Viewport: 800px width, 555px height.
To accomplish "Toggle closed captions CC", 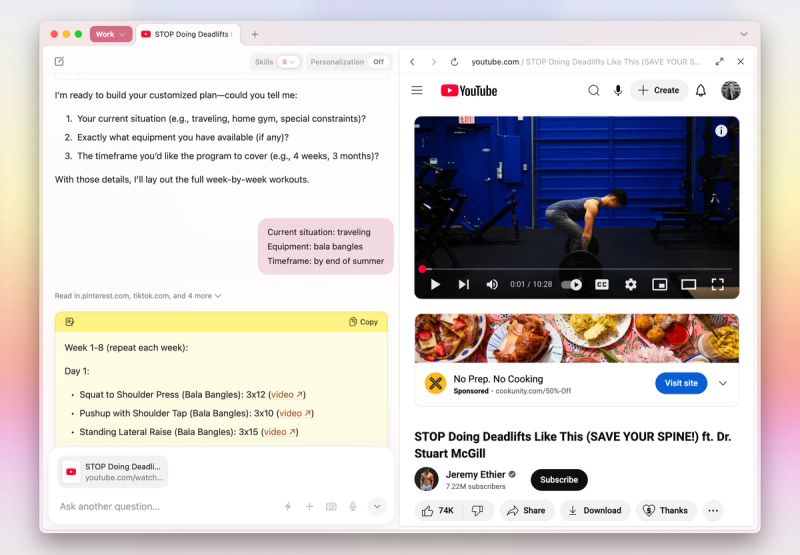I will click(x=602, y=284).
